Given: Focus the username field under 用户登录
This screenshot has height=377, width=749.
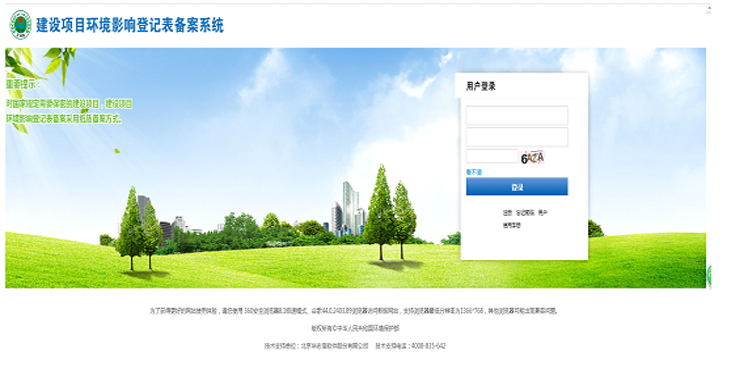Looking at the screenshot, I should [x=517, y=115].
